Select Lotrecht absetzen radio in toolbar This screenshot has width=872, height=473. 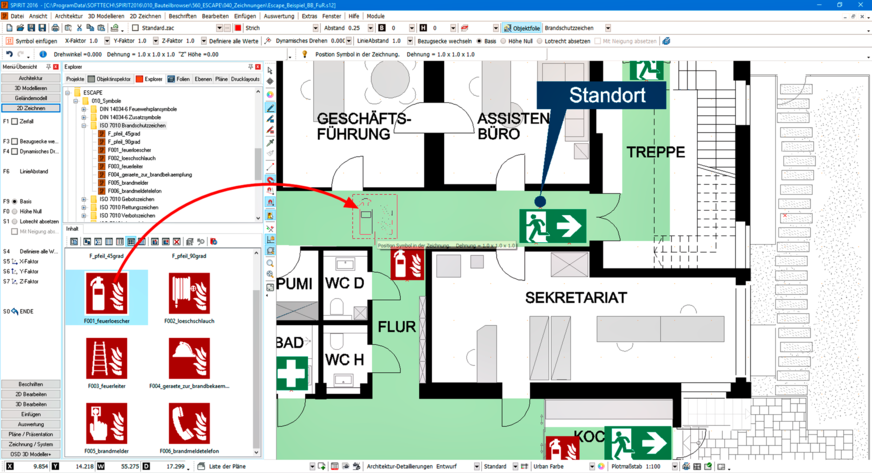(x=539, y=41)
